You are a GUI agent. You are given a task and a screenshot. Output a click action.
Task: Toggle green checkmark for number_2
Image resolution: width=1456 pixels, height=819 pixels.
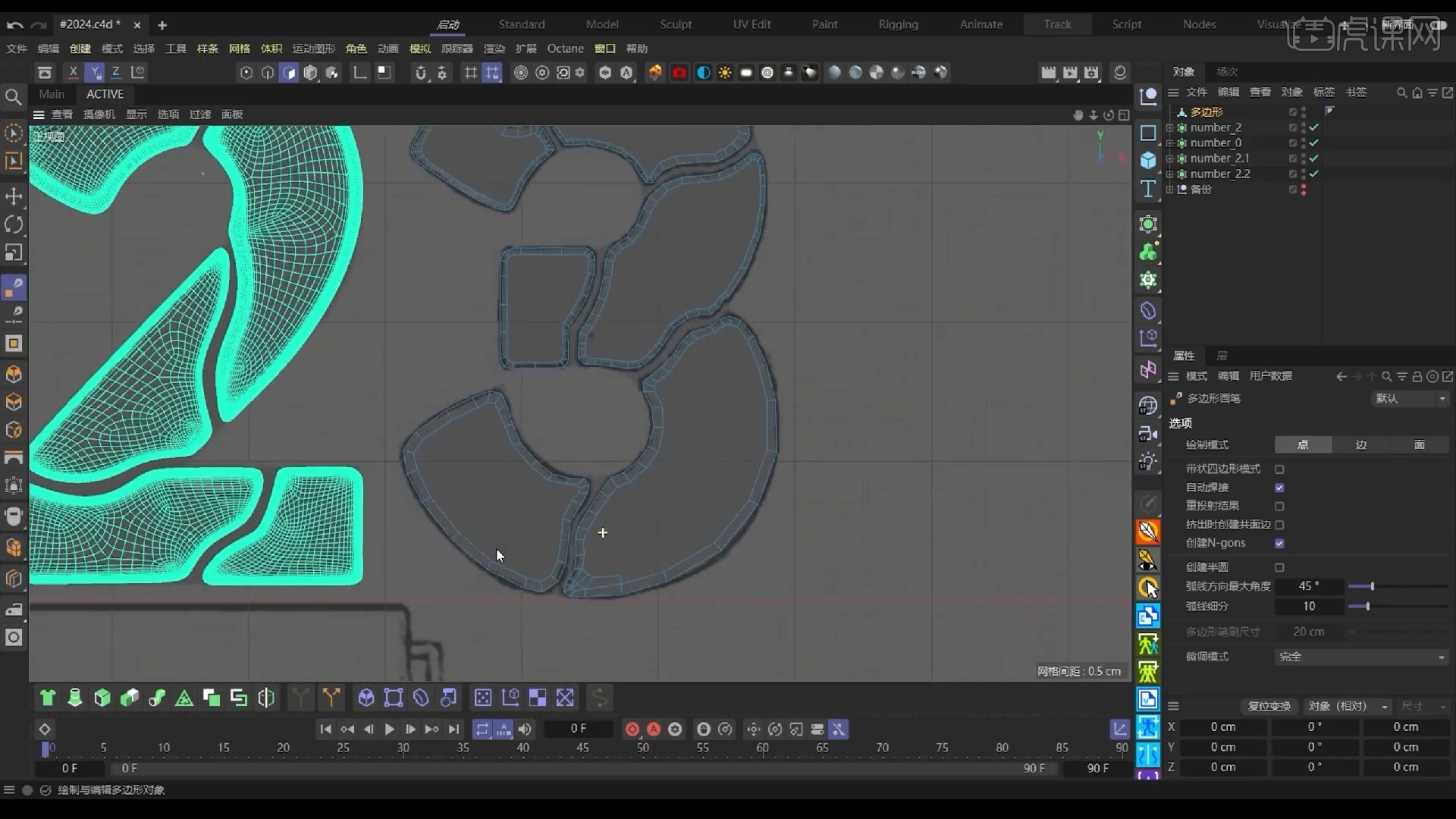1313,127
